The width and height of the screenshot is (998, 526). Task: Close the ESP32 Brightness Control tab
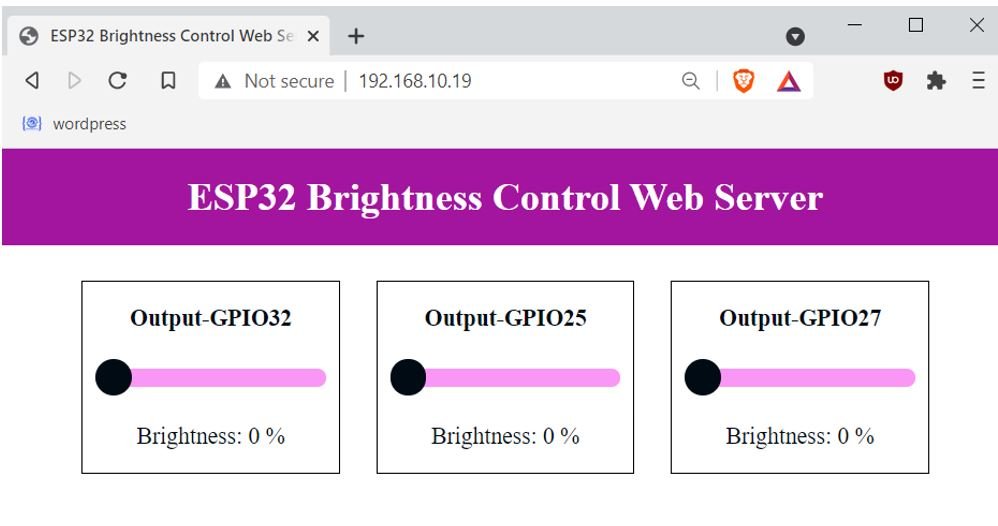[313, 36]
